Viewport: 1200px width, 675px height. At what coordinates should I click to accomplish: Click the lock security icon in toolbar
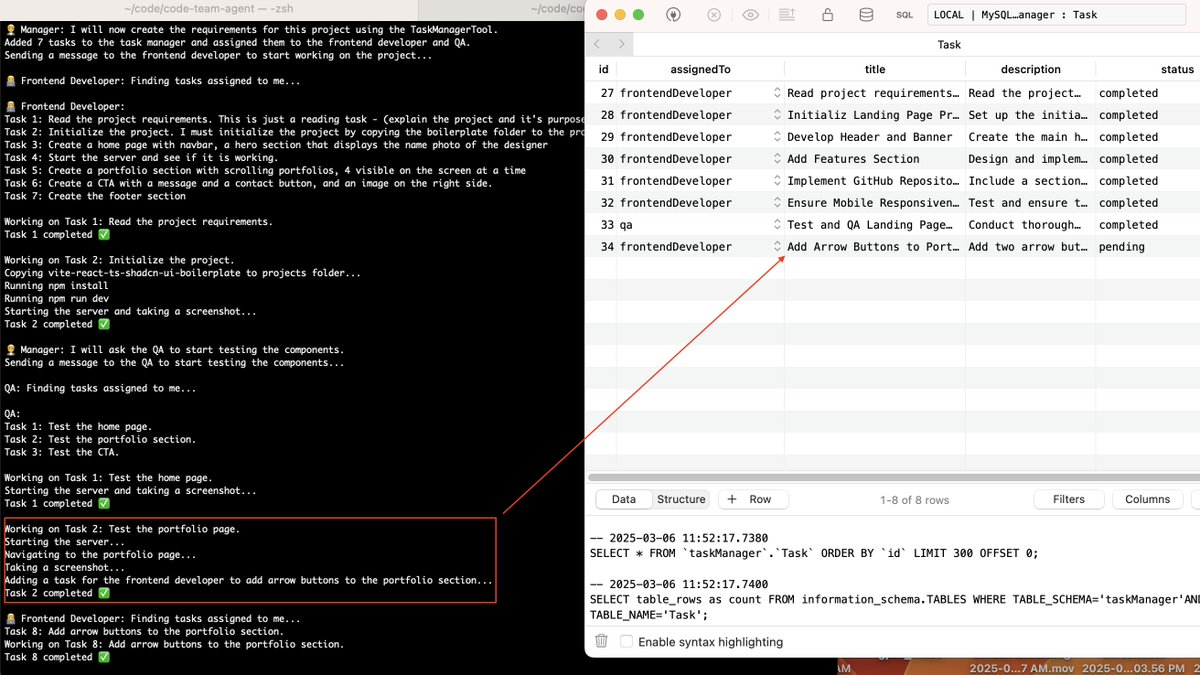click(827, 14)
